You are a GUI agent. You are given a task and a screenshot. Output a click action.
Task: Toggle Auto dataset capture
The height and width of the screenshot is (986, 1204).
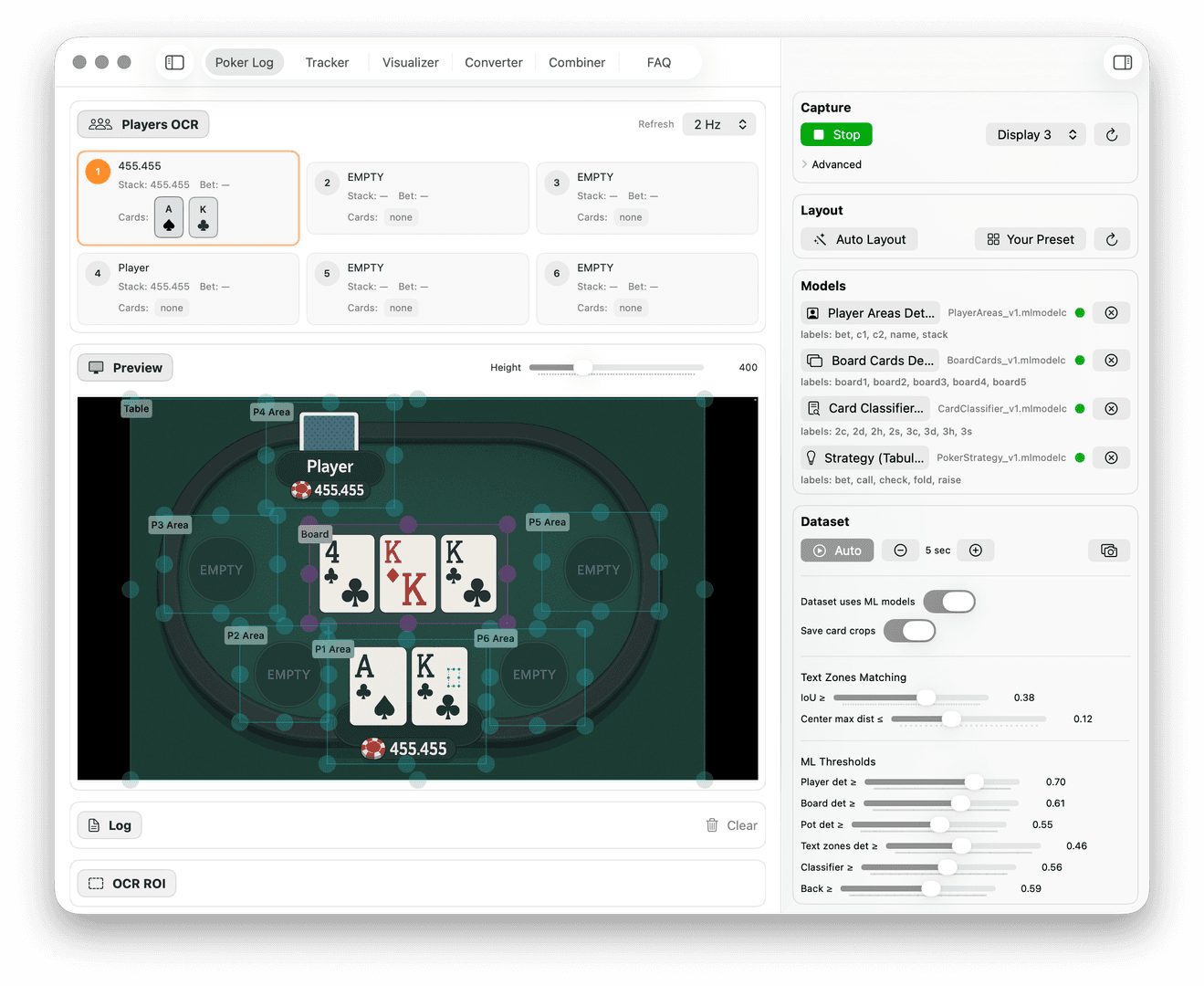[837, 551]
